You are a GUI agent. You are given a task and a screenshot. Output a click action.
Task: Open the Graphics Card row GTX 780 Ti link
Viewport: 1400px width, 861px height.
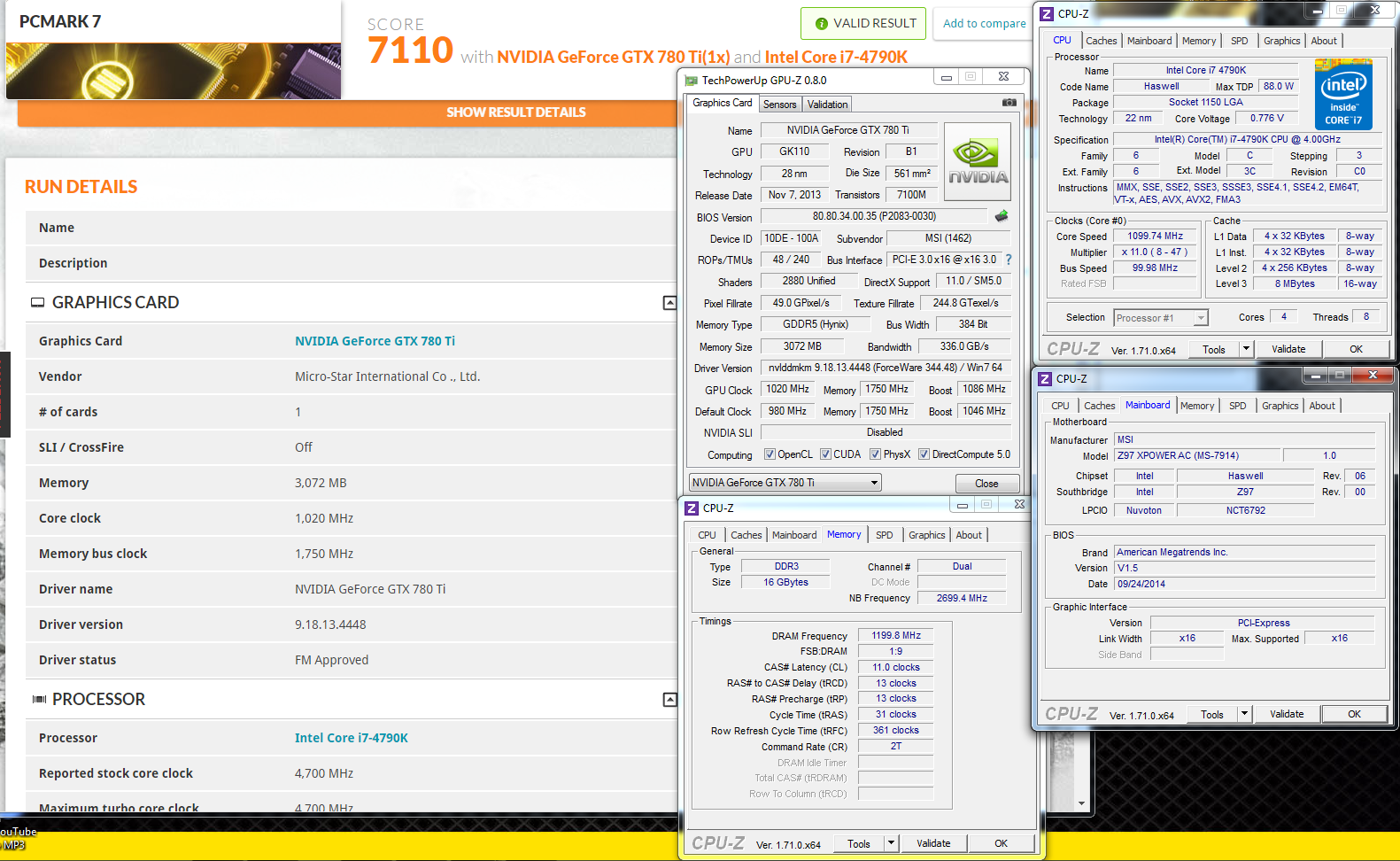coord(375,341)
